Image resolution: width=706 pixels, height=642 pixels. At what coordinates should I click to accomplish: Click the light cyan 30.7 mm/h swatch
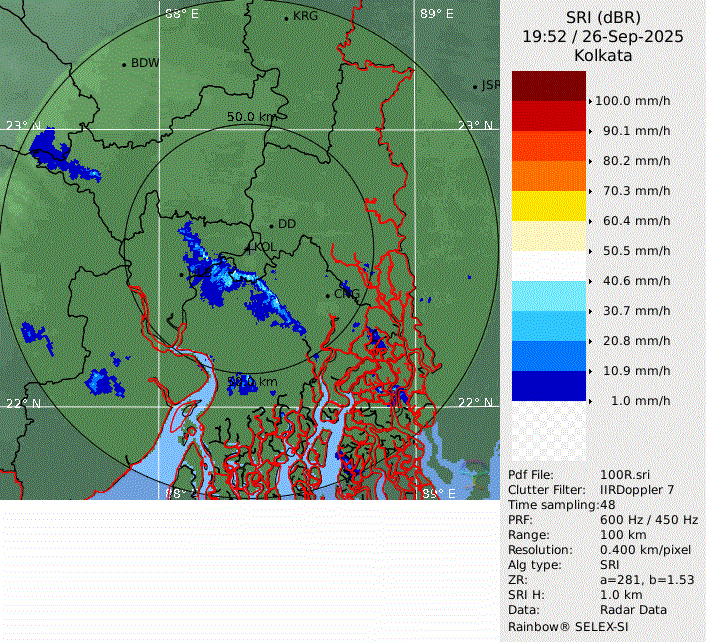click(x=548, y=296)
